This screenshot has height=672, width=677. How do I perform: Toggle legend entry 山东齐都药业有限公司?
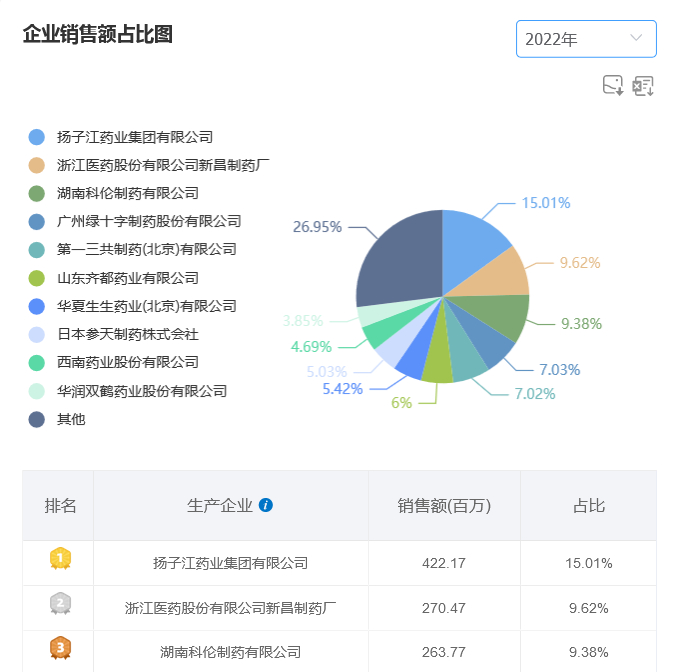point(114,278)
